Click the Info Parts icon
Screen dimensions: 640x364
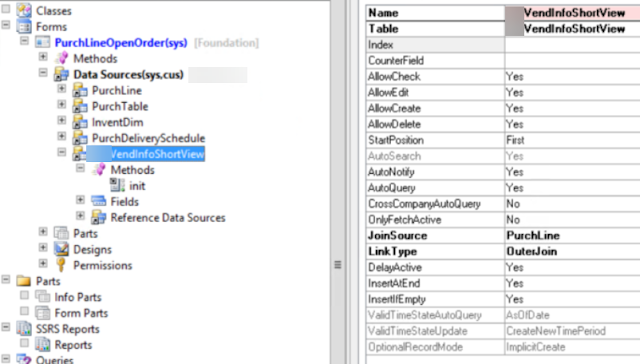tap(42, 297)
